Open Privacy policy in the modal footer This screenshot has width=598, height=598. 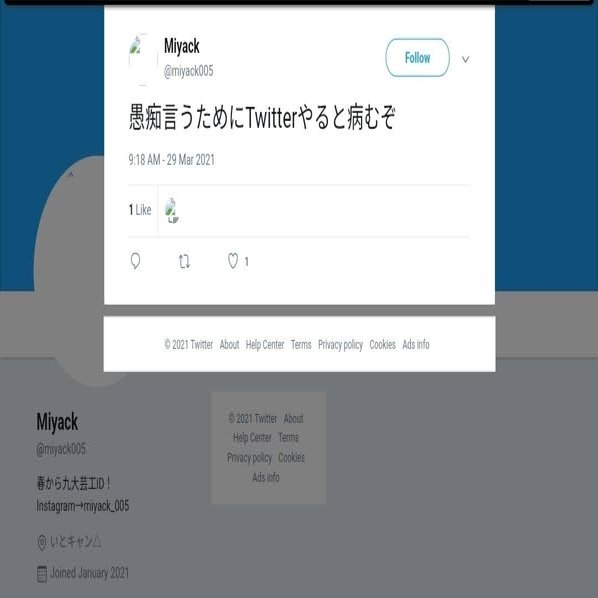[340, 345]
